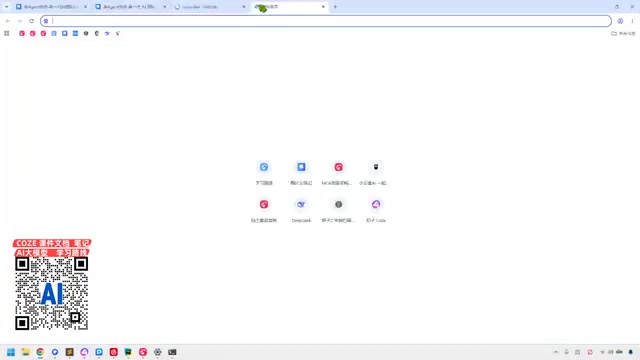Click the Chrome taskbar icon
640x360 pixels.
[40, 352]
